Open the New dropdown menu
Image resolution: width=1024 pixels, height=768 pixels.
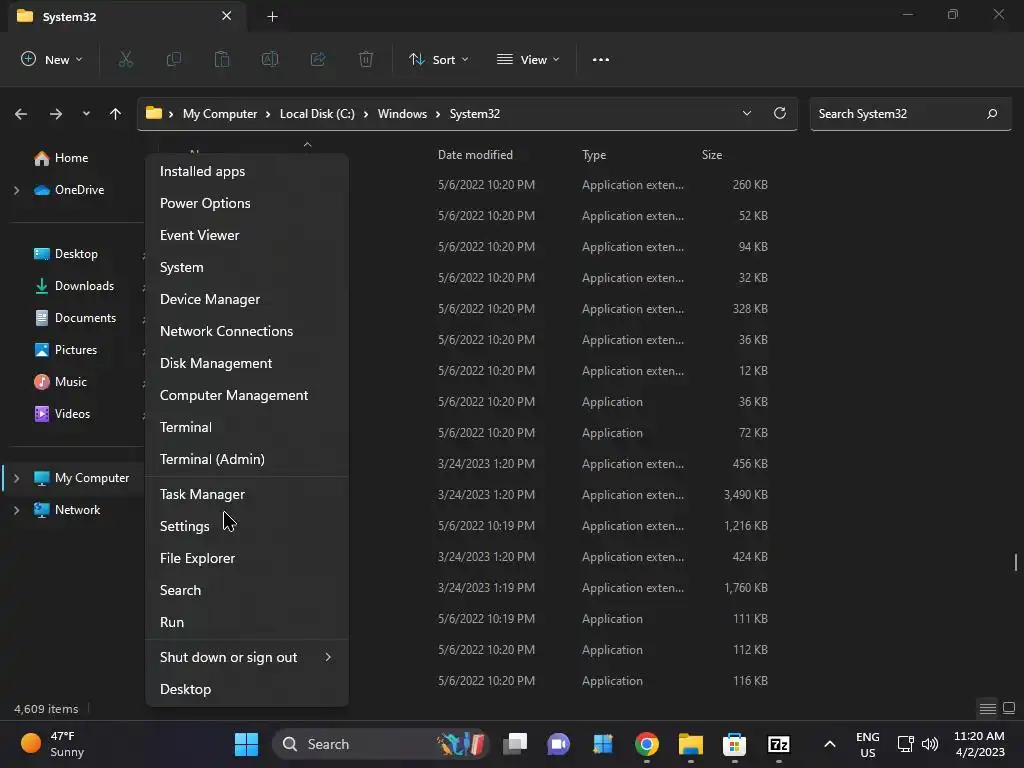52,59
